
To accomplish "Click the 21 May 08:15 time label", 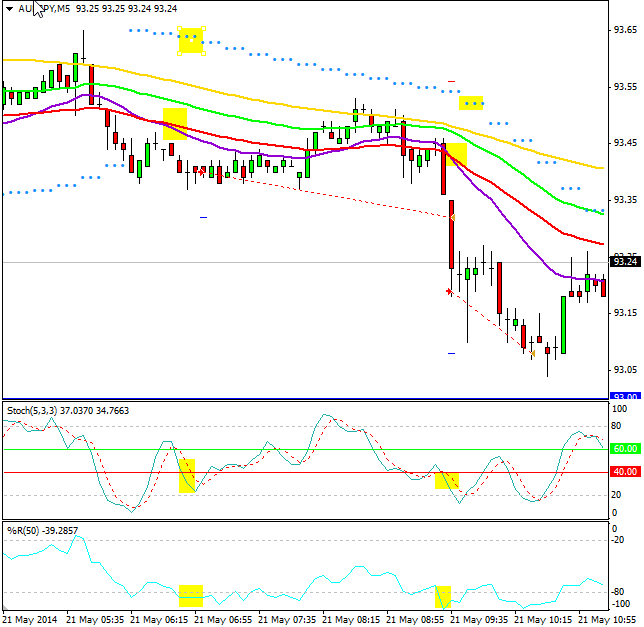I will click(x=351, y=619).
